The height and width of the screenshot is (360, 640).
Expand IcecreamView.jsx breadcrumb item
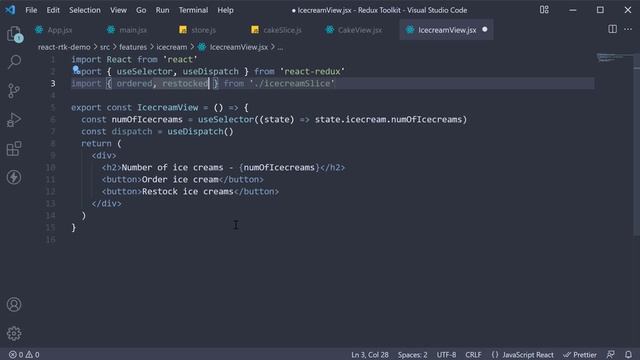(239, 47)
